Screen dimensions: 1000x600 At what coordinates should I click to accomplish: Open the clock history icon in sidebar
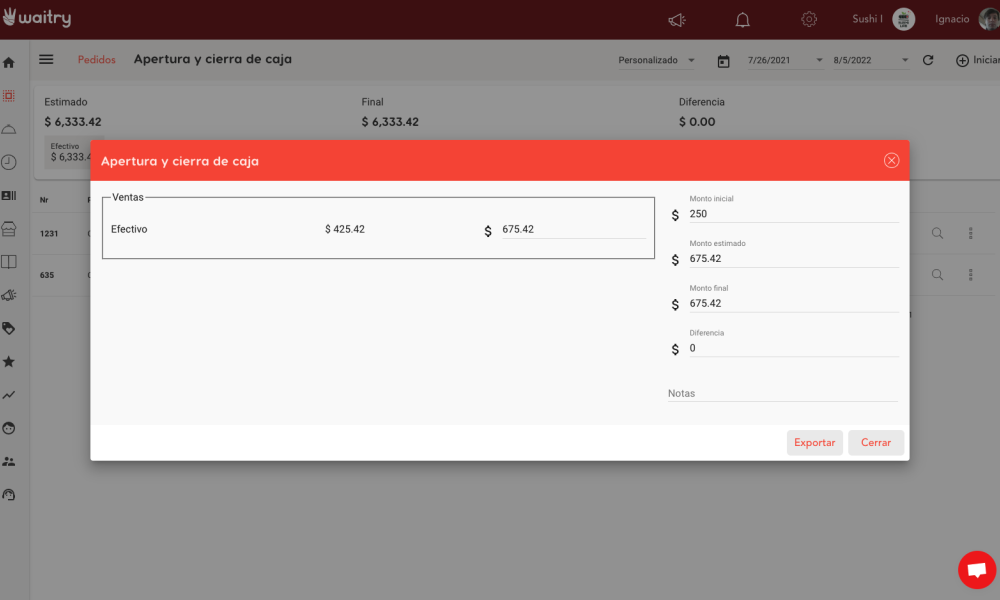pyautogui.click(x=9, y=162)
